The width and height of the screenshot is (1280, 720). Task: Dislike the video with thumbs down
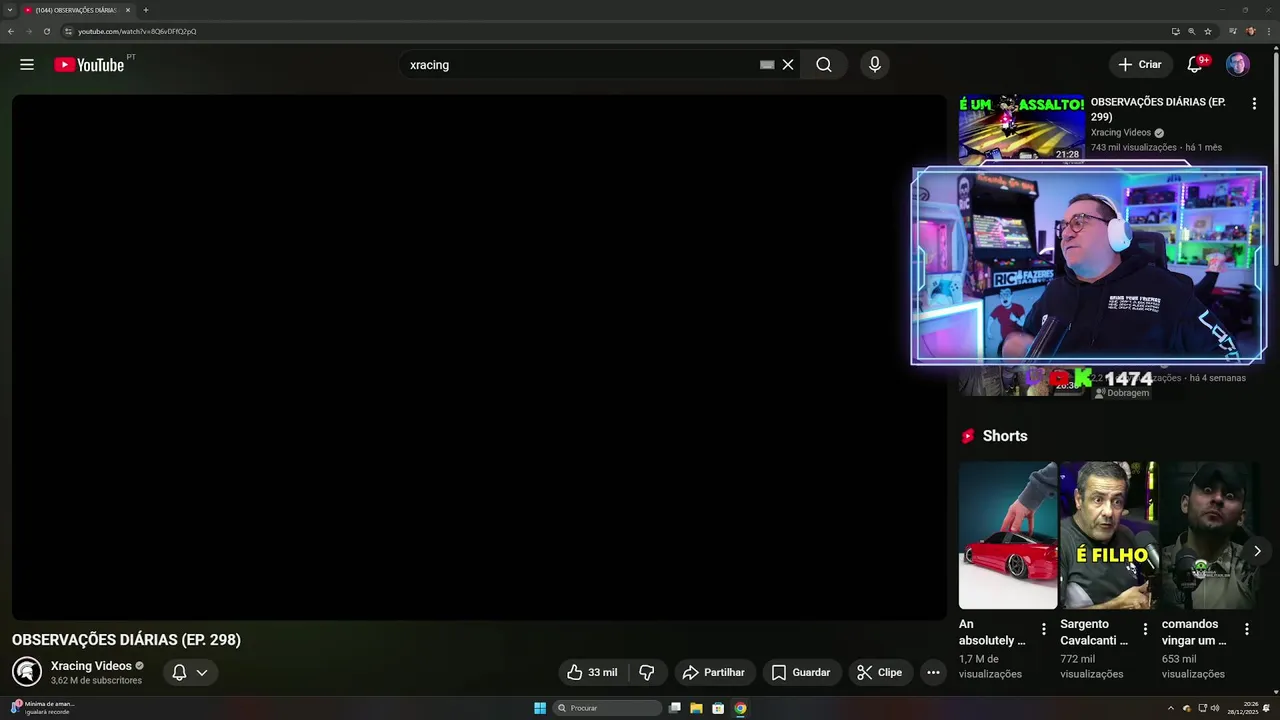click(647, 673)
